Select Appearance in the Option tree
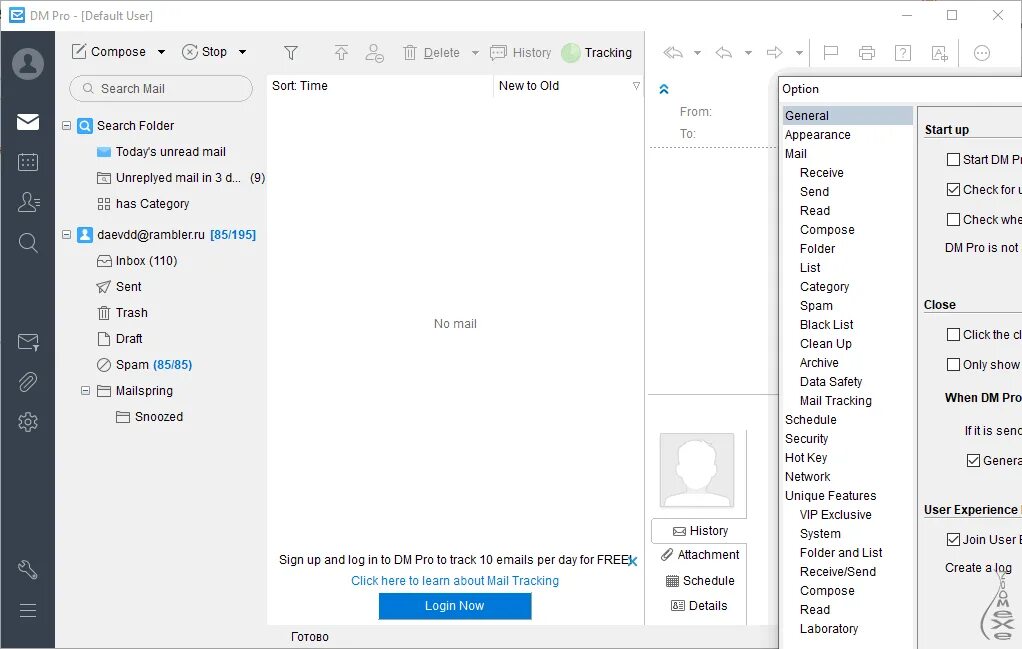The image size is (1022, 649). (x=817, y=135)
